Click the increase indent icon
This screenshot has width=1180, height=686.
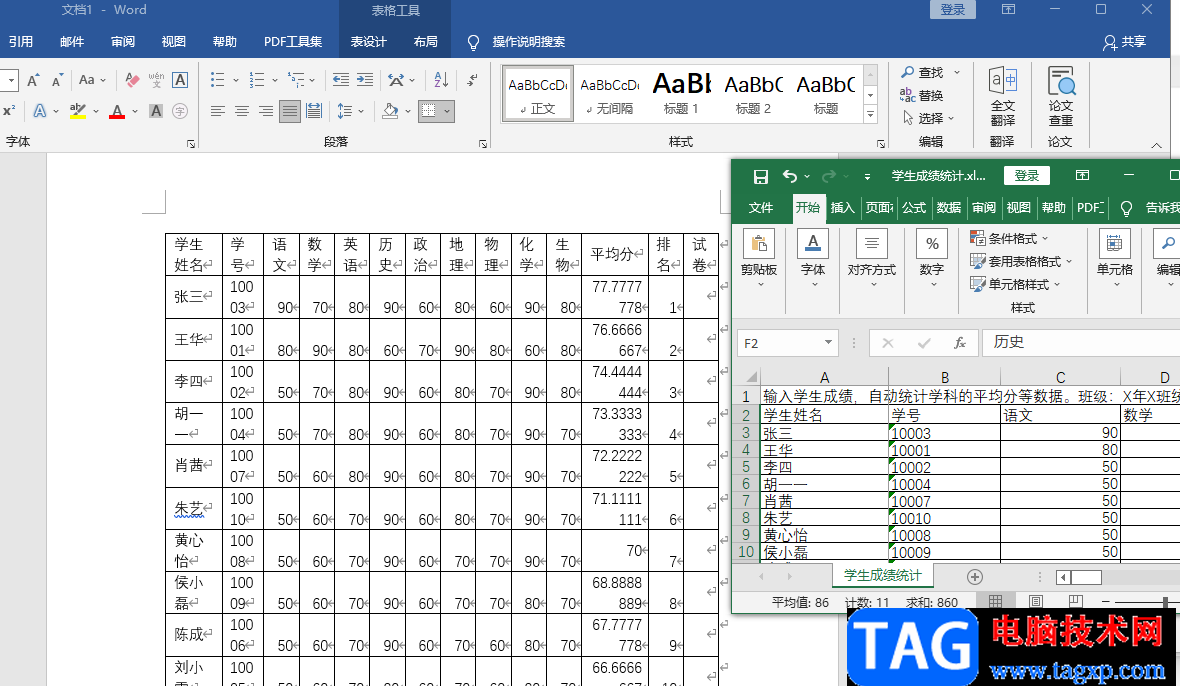click(364, 80)
